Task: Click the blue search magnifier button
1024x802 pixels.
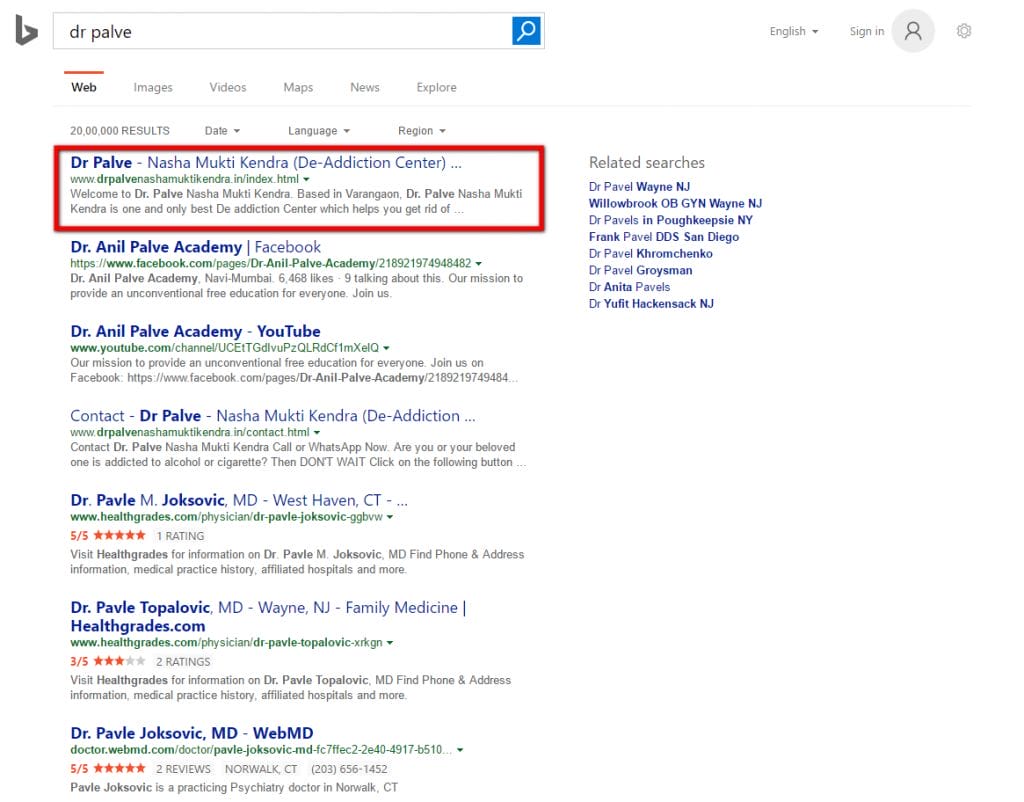Action: click(526, 31)
